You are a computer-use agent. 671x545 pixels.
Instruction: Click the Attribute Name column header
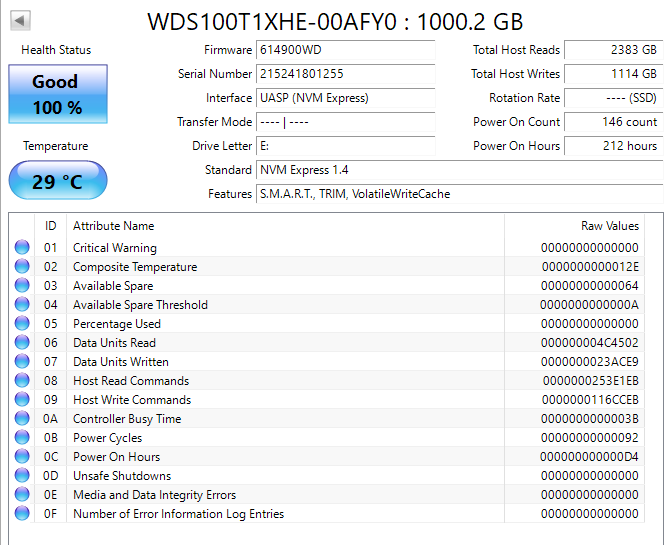pos(114,226)
